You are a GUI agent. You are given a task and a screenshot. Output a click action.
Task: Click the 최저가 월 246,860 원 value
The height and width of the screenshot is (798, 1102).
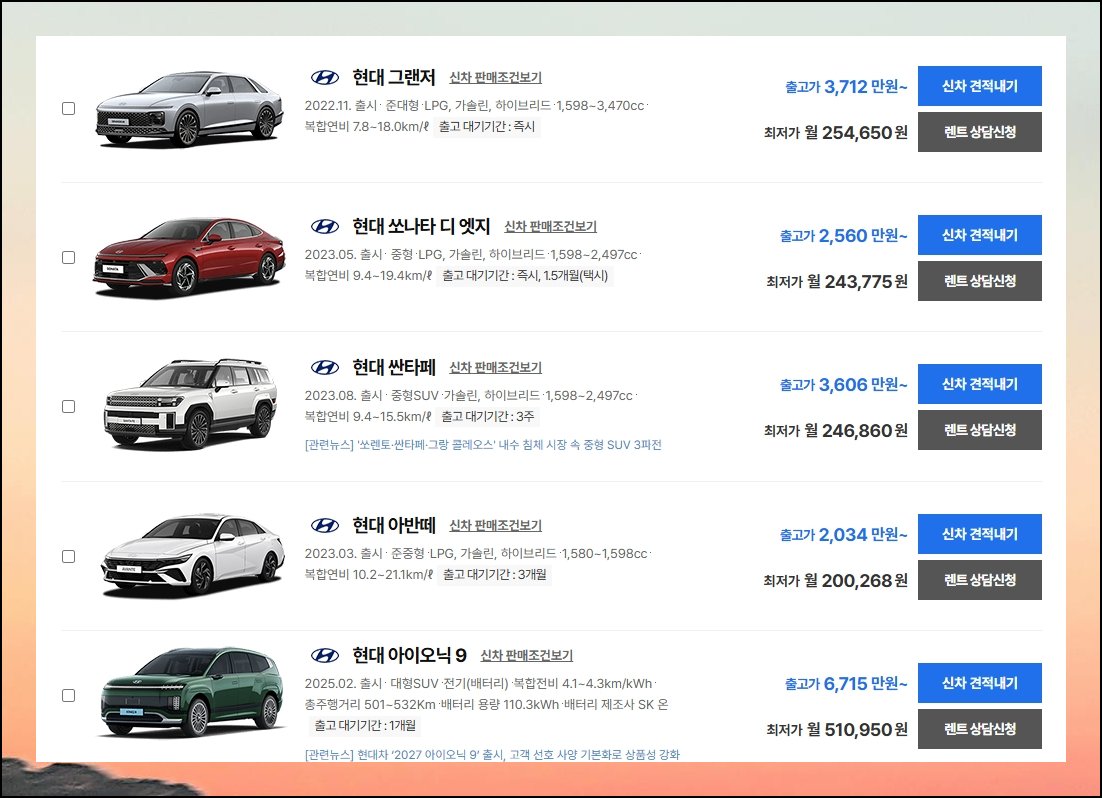tap(836, 430)
